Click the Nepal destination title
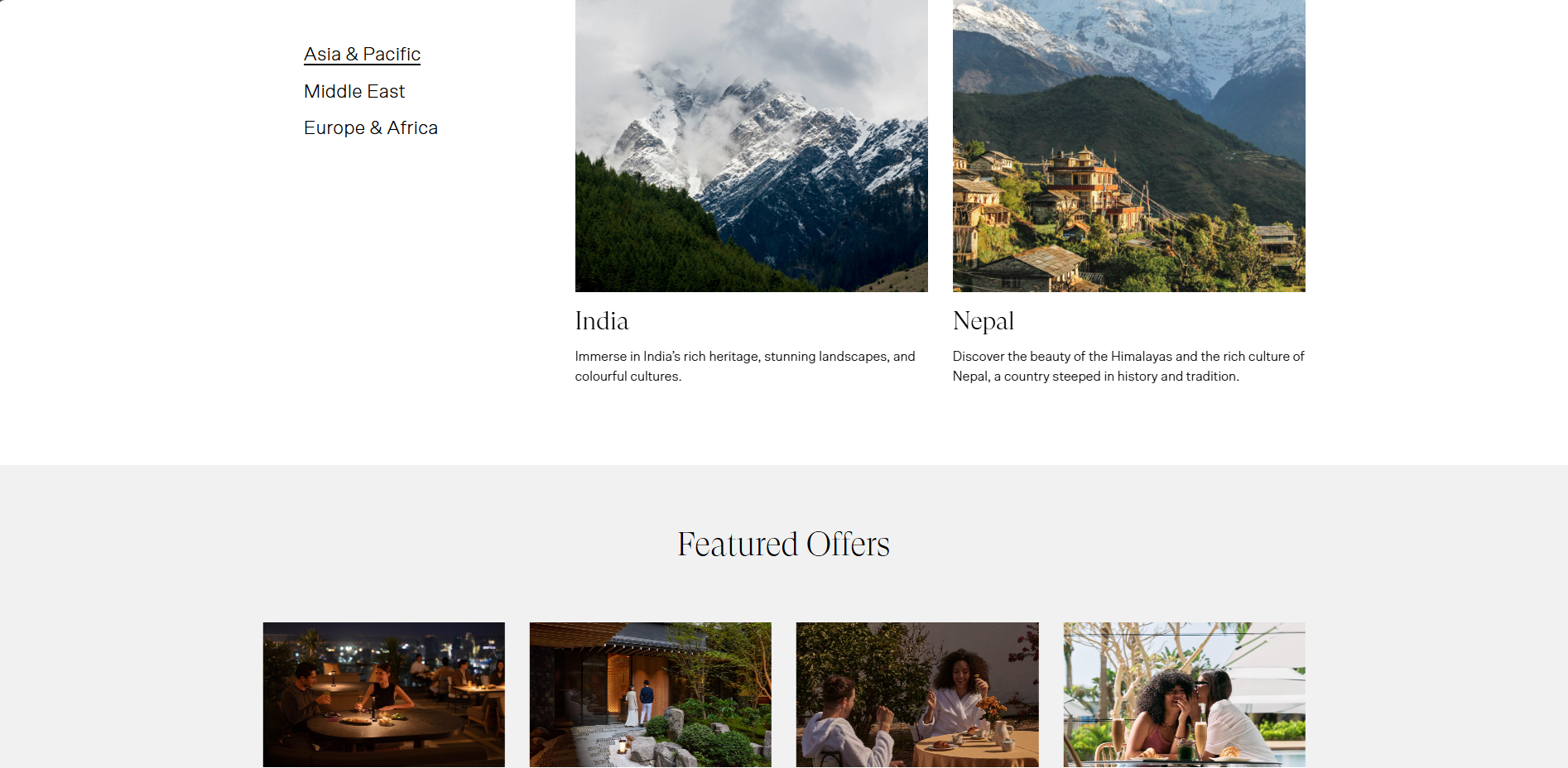1568x768 pixels. (x=984, y=321)
